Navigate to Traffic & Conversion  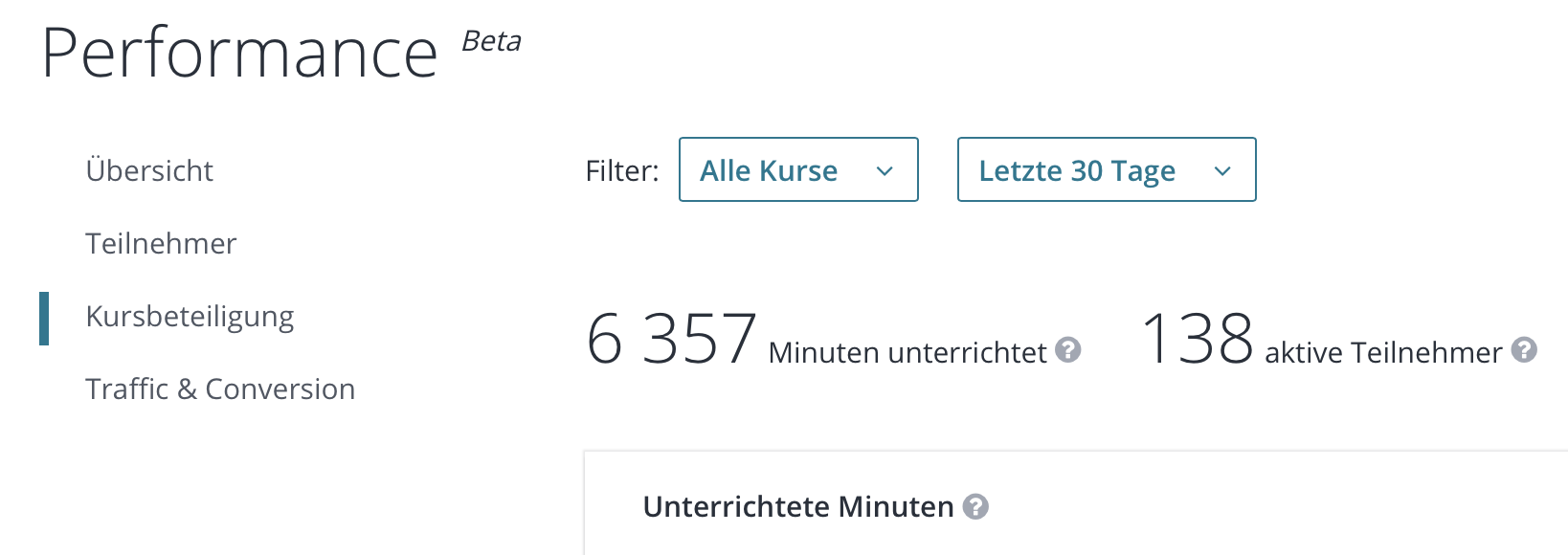click(220, 388)
